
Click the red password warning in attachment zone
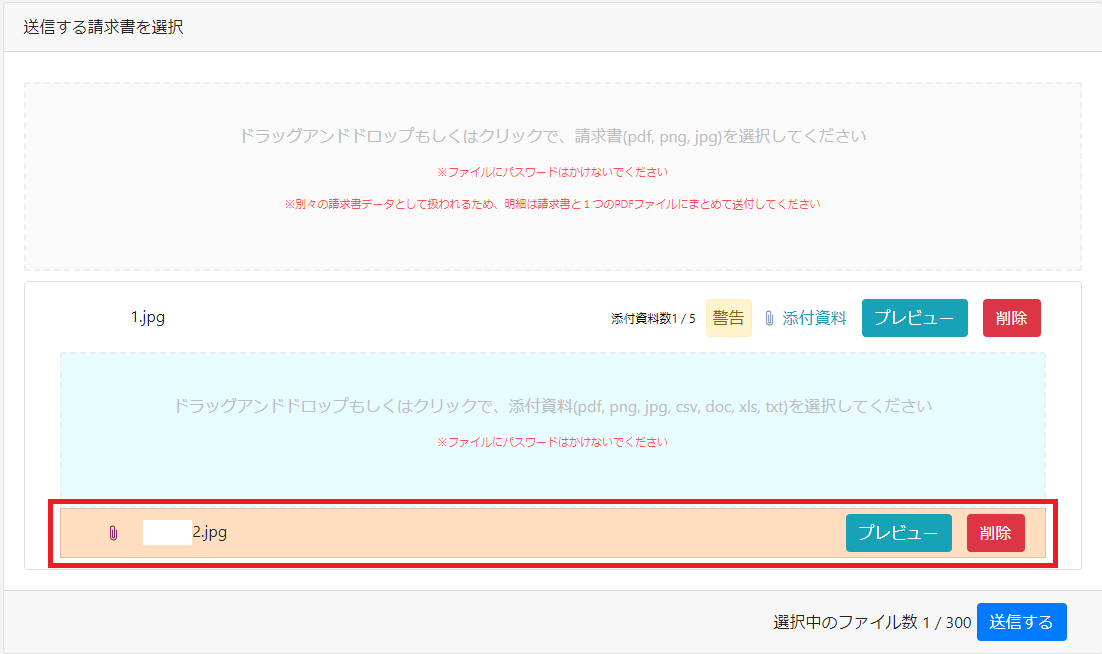coord(552,442)
